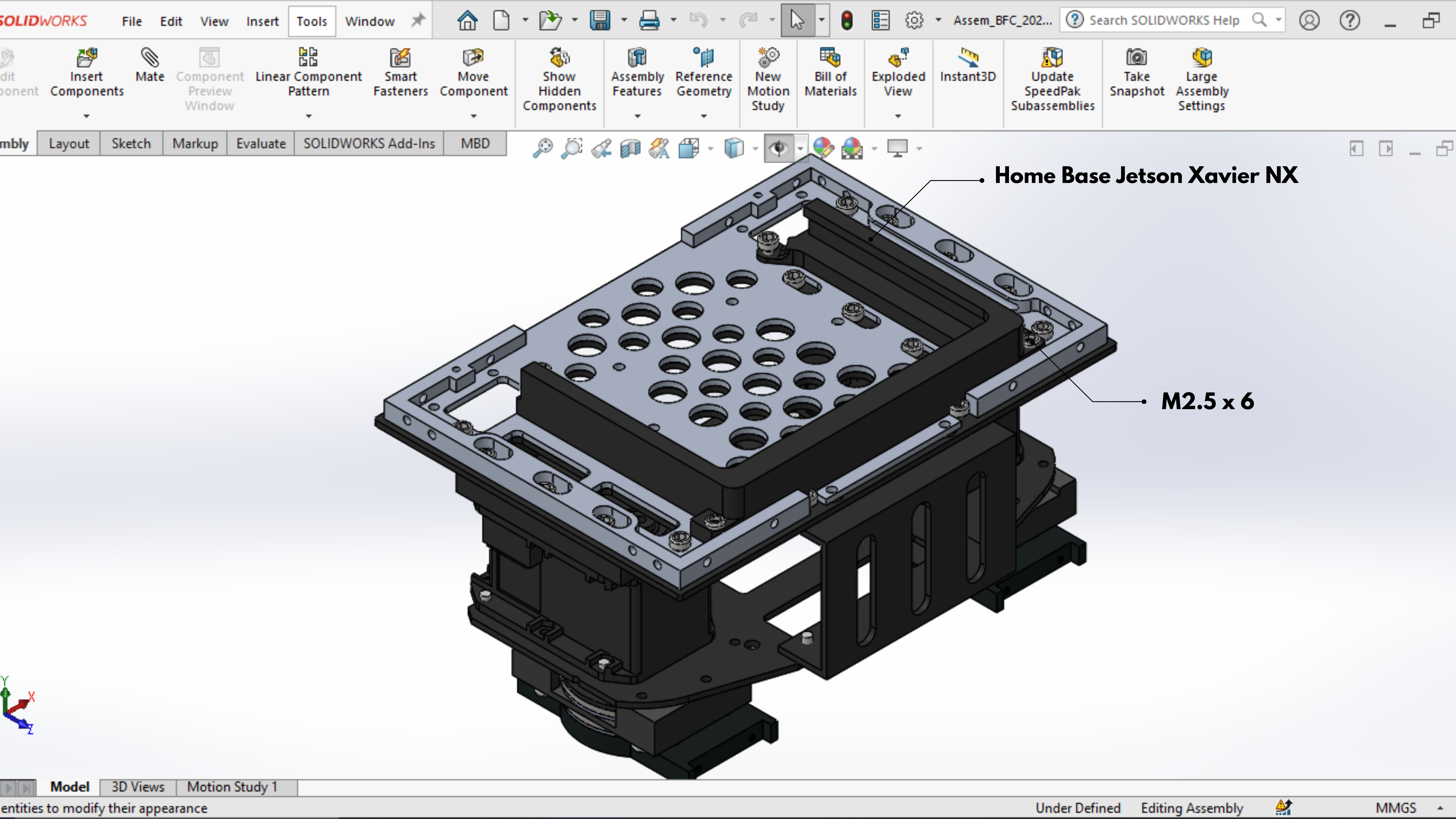This screenshot has height=819, width=1456.
Task: Create a New document
Action: [x=501, y=21]
